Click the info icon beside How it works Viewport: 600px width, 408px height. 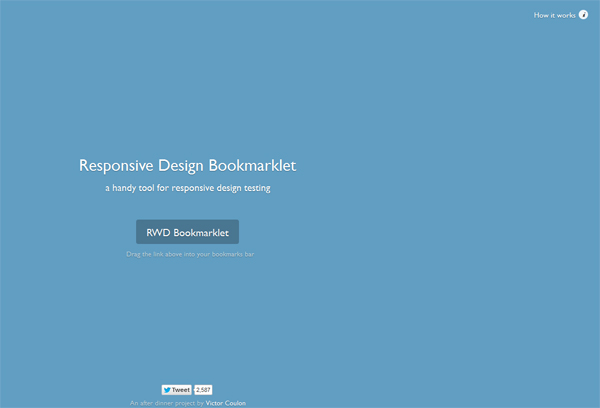(x=583, y=15)
